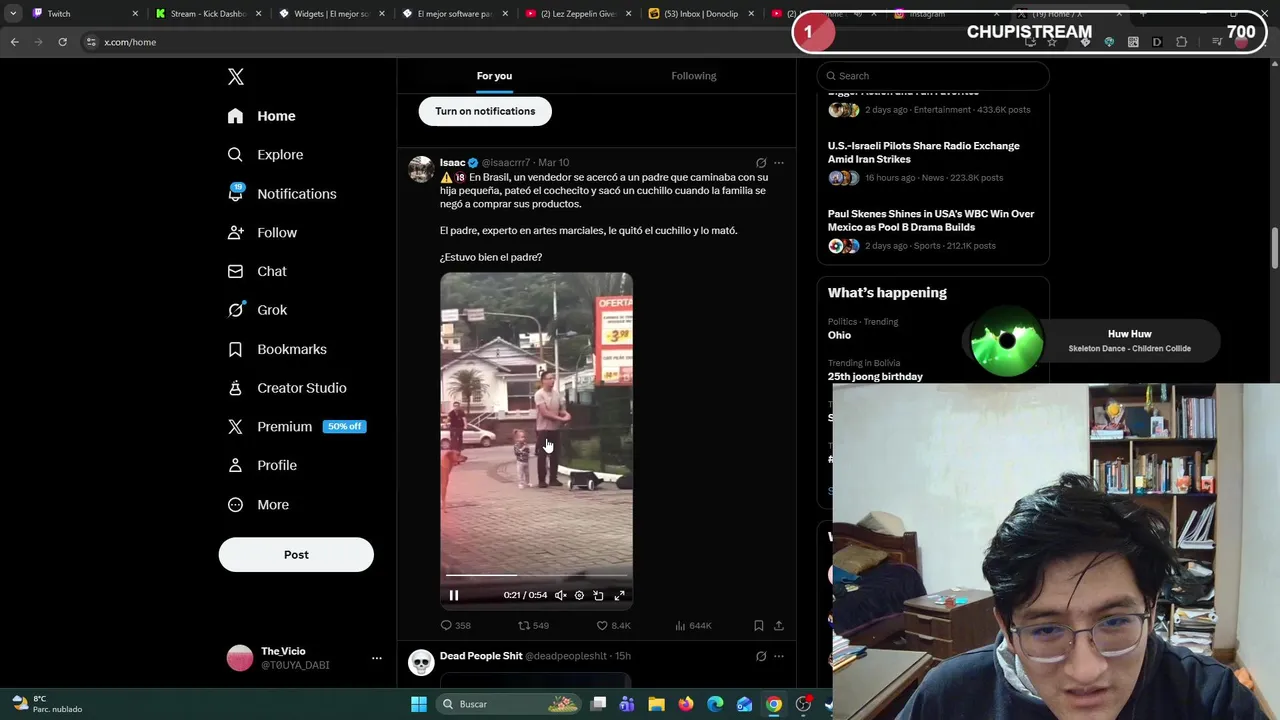The image size is (1280, 720).
Task: Click the Grok icon on Dead People Shit post
Action: (761, 656)
